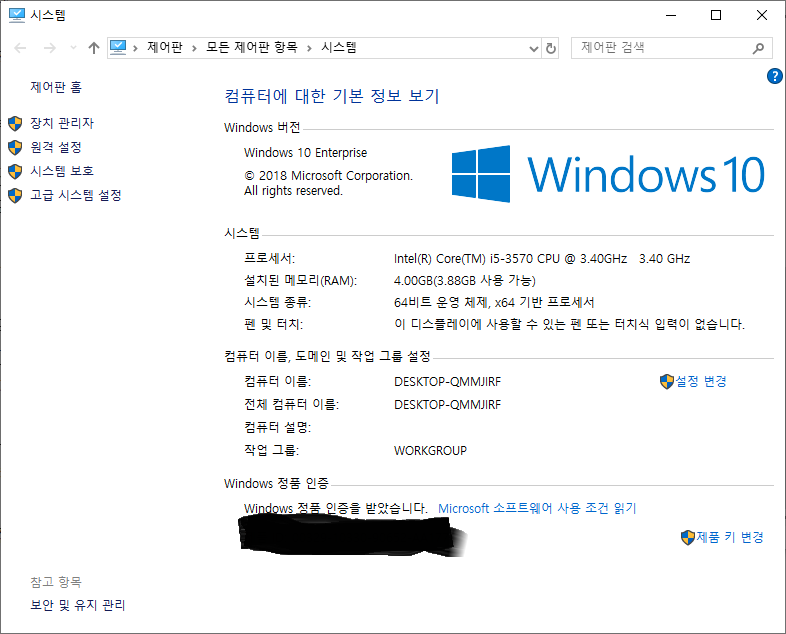Click shield icon beside 시스템 보호
Screen dimensions: 786x634
(x=15, y=171)
